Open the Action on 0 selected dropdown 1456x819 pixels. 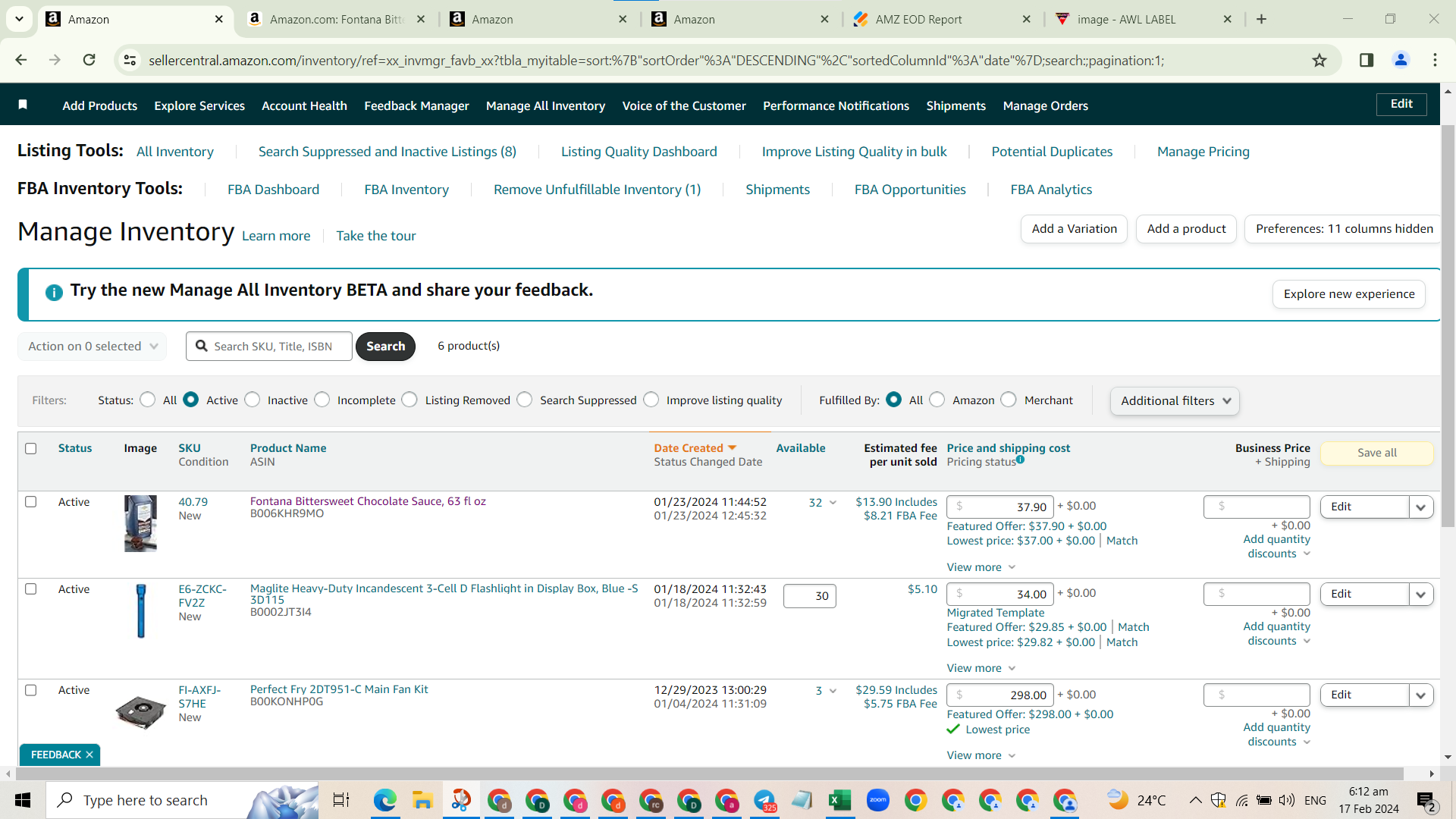click(93, 347)
